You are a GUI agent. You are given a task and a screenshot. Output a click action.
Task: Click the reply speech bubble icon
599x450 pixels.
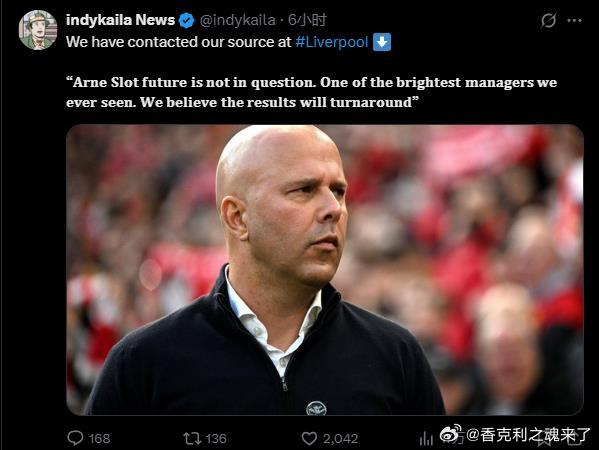75,438
